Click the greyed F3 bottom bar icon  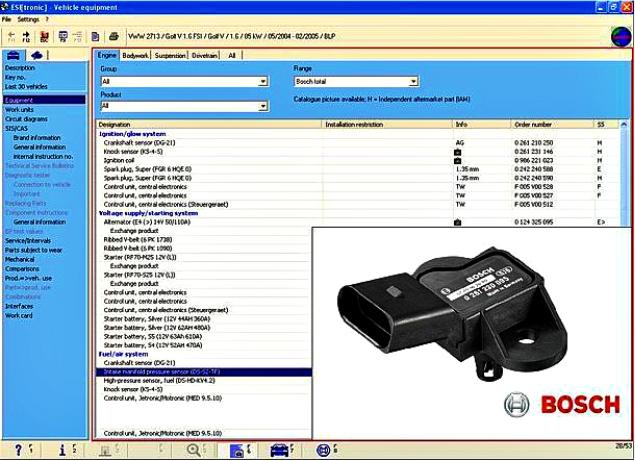[x=105, y=450]
